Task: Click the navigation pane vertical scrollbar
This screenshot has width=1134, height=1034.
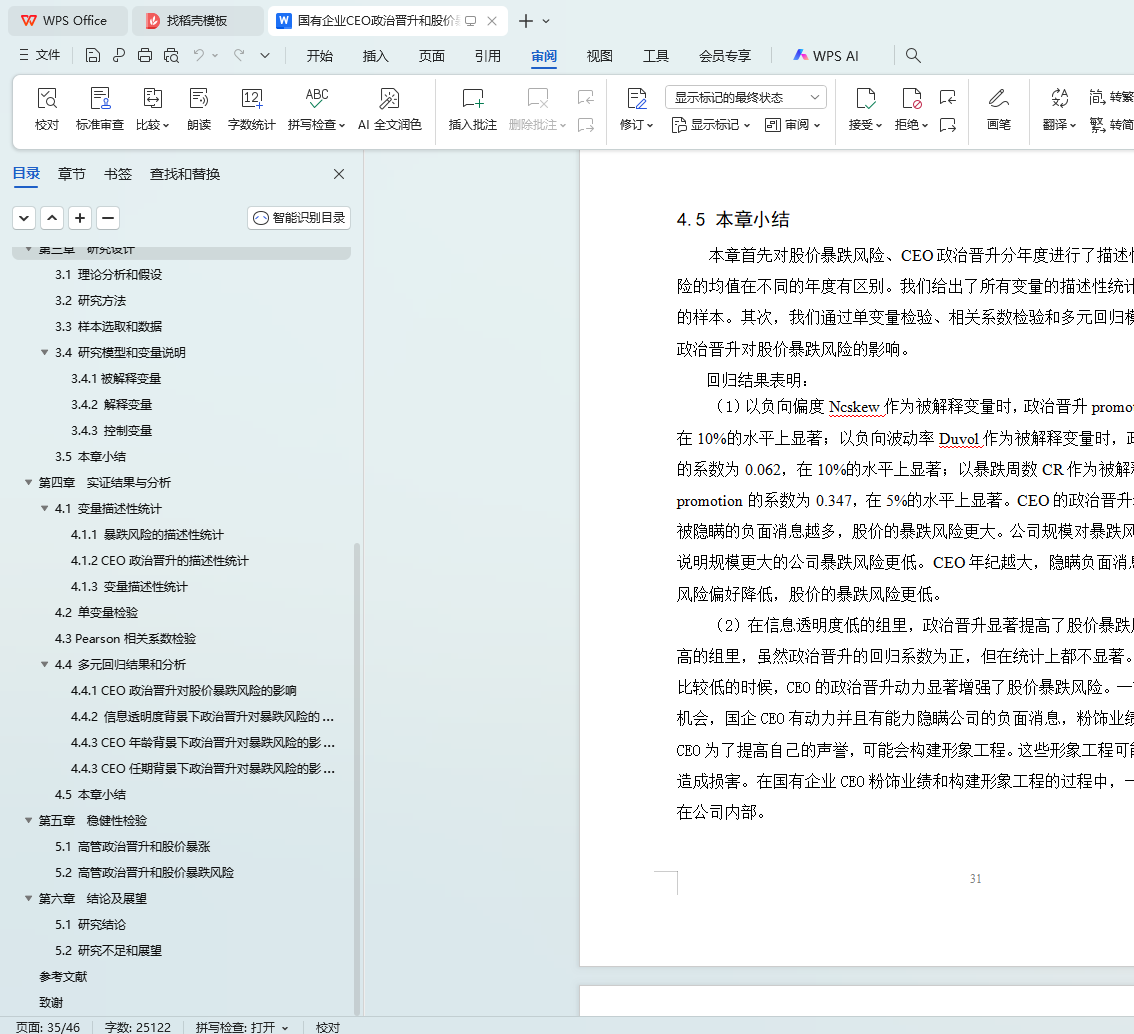Action: (357, 779)
